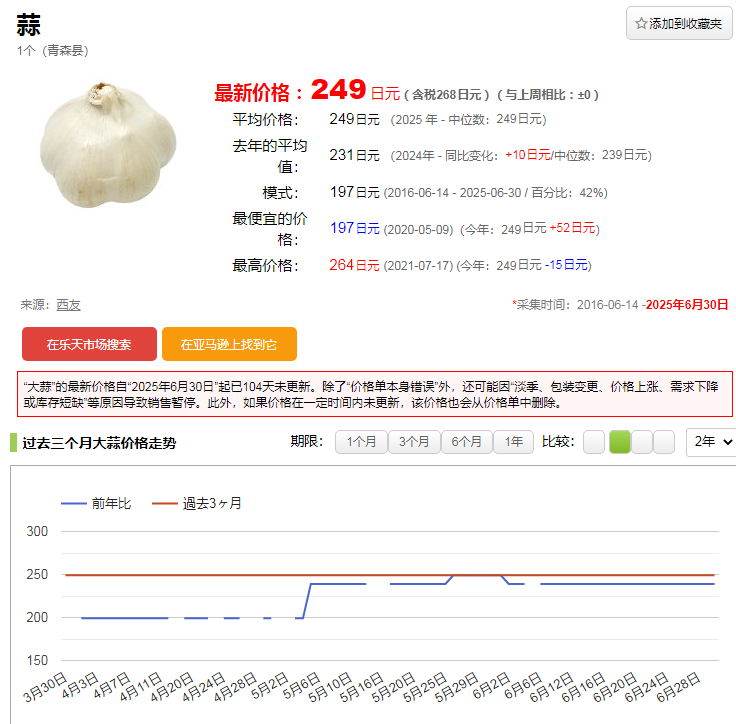
Task: Toggle the third comparison box
Action: [642, 442]
